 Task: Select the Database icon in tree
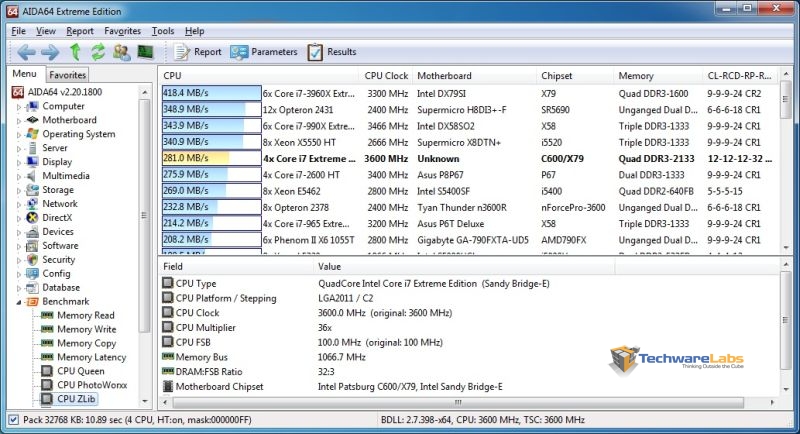pos(33,287)
